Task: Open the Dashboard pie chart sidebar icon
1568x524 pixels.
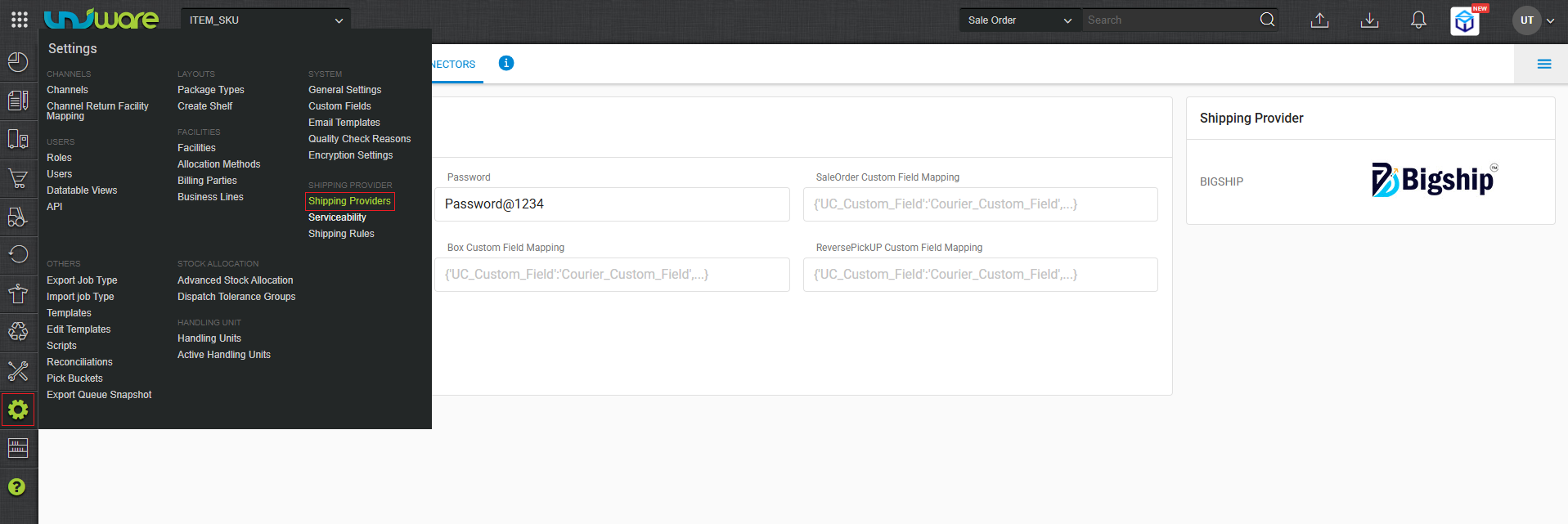Action: [x=18, y=62]
